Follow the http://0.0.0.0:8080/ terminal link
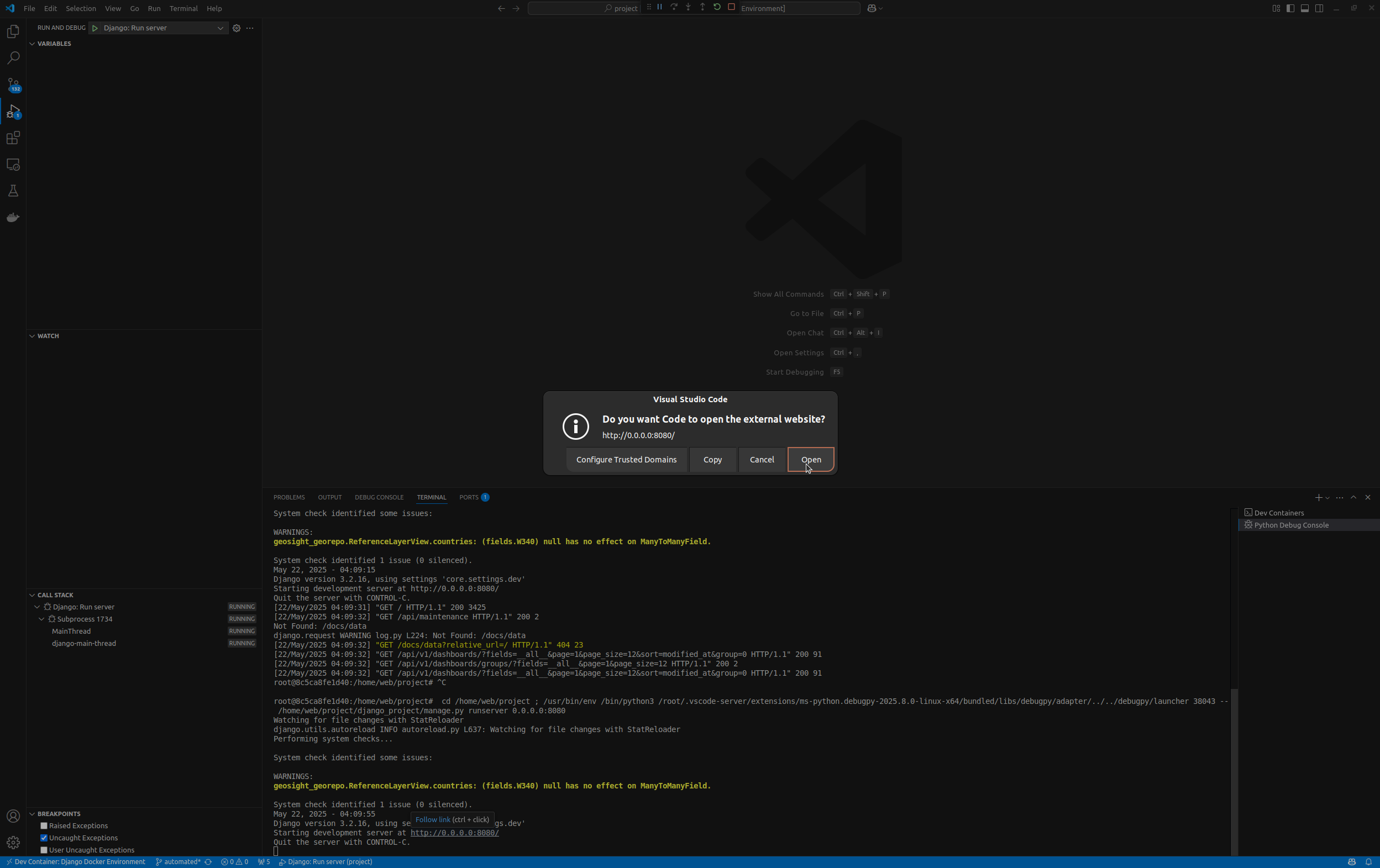The width and height of the screenshot is (1380, 868). (454, 833)
